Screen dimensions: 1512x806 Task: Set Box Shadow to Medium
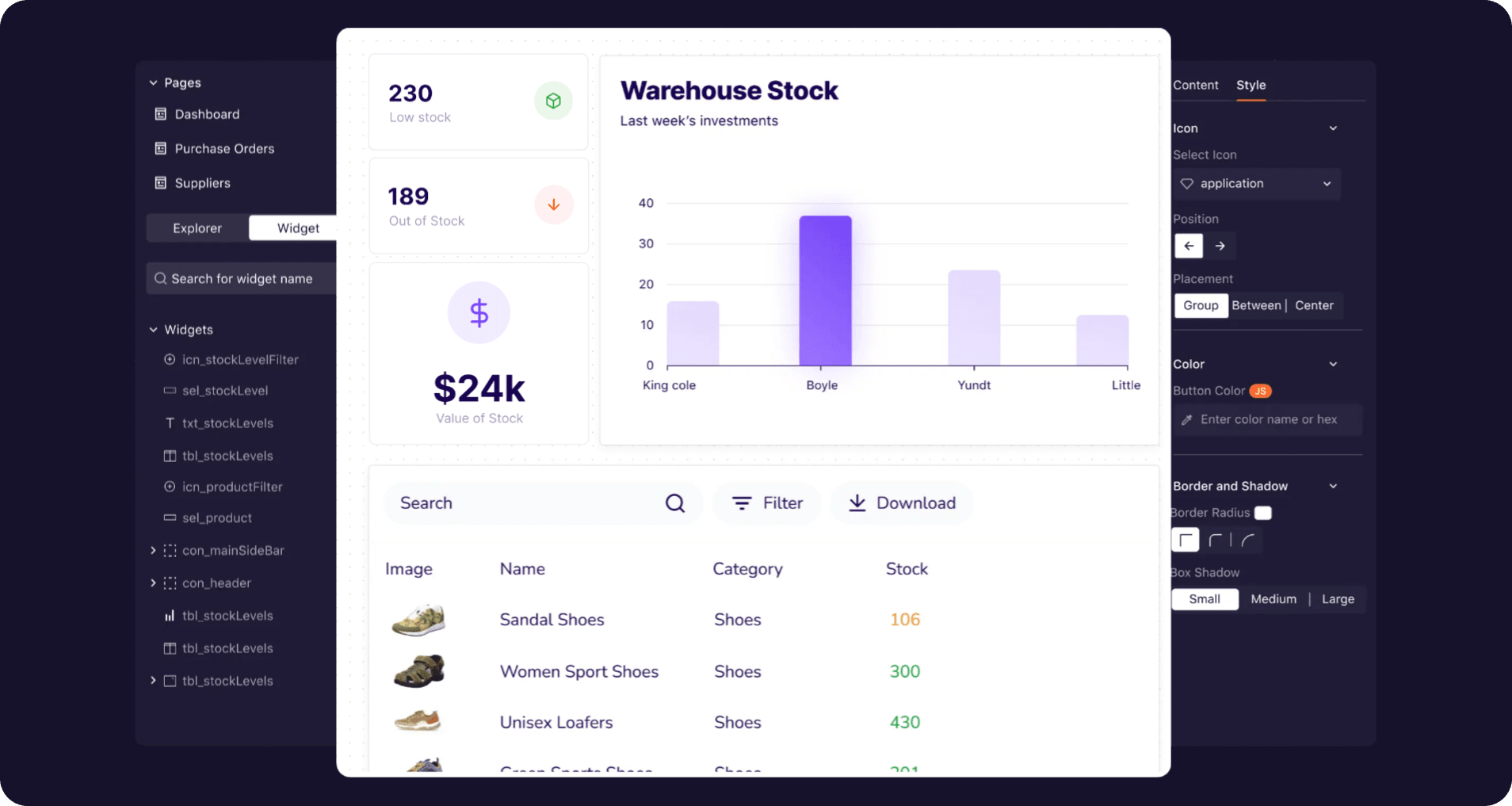click(x=1273, y=599)
